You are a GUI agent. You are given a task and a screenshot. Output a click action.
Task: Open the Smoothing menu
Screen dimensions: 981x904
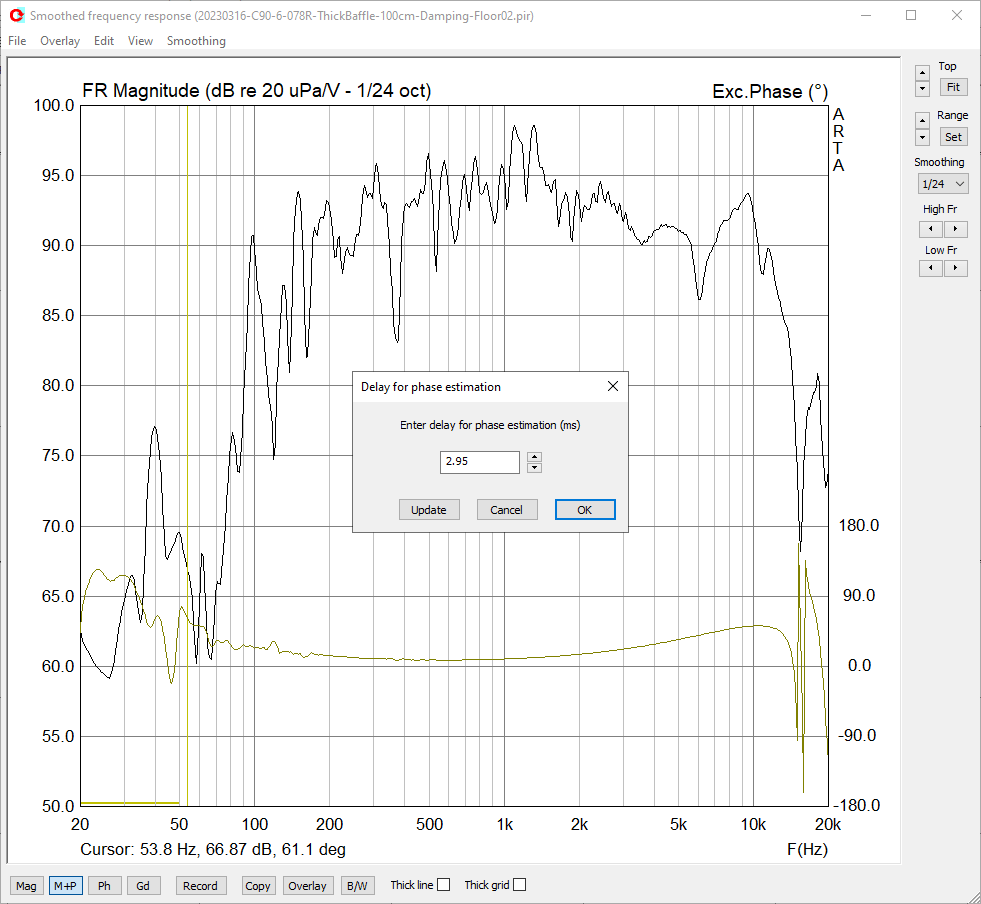(x=196, y=41)
